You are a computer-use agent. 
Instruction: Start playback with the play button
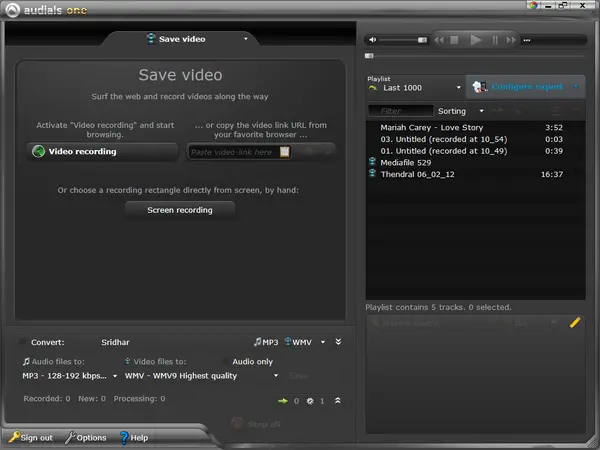click(x=476, y=40)
